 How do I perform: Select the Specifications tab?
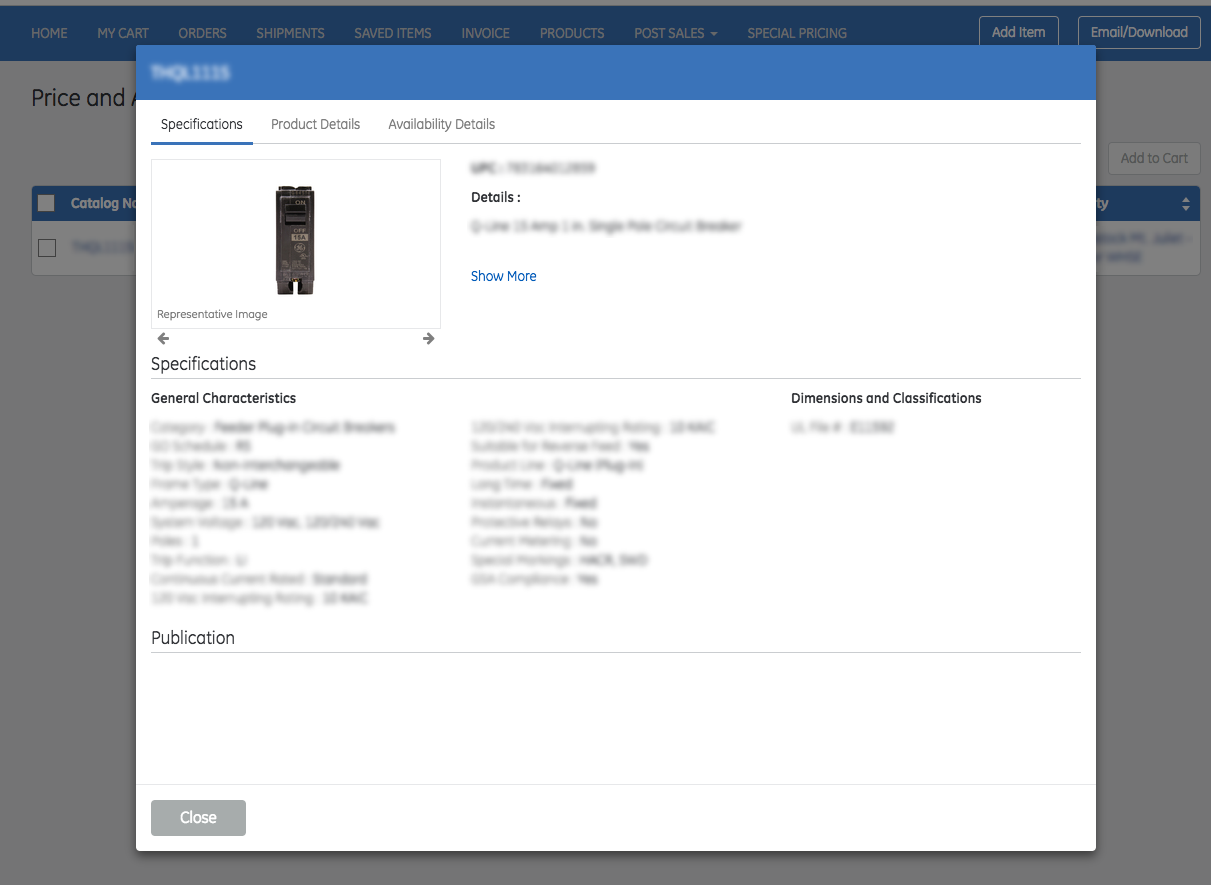coord(202,124)
